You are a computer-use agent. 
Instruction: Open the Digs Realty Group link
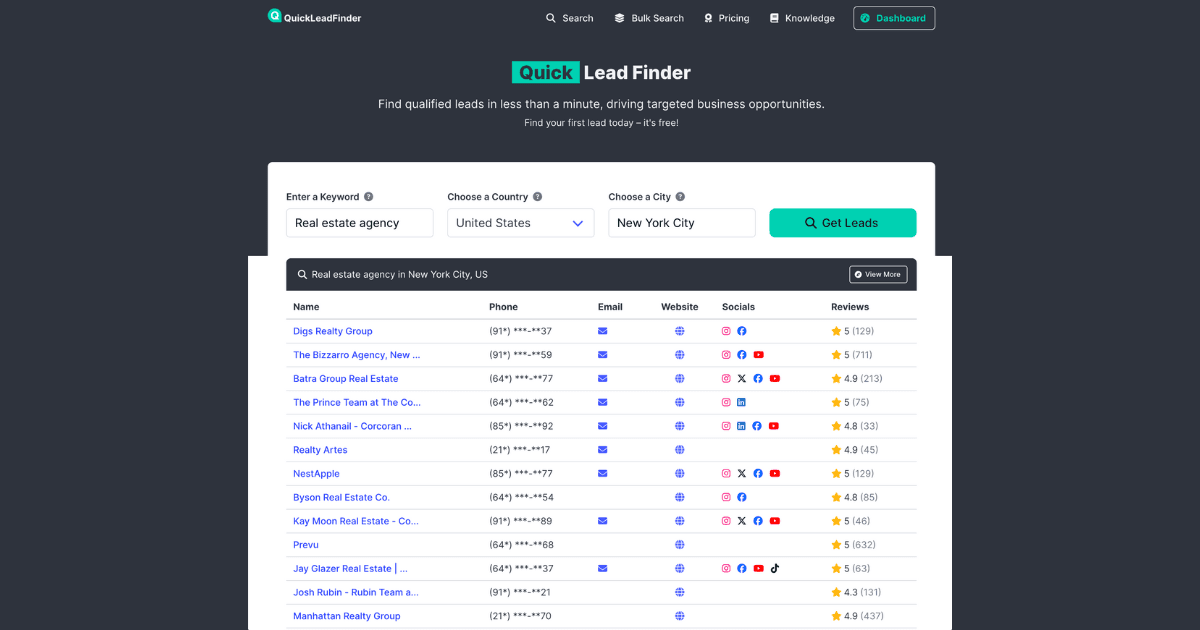click(x=333, y=331)
